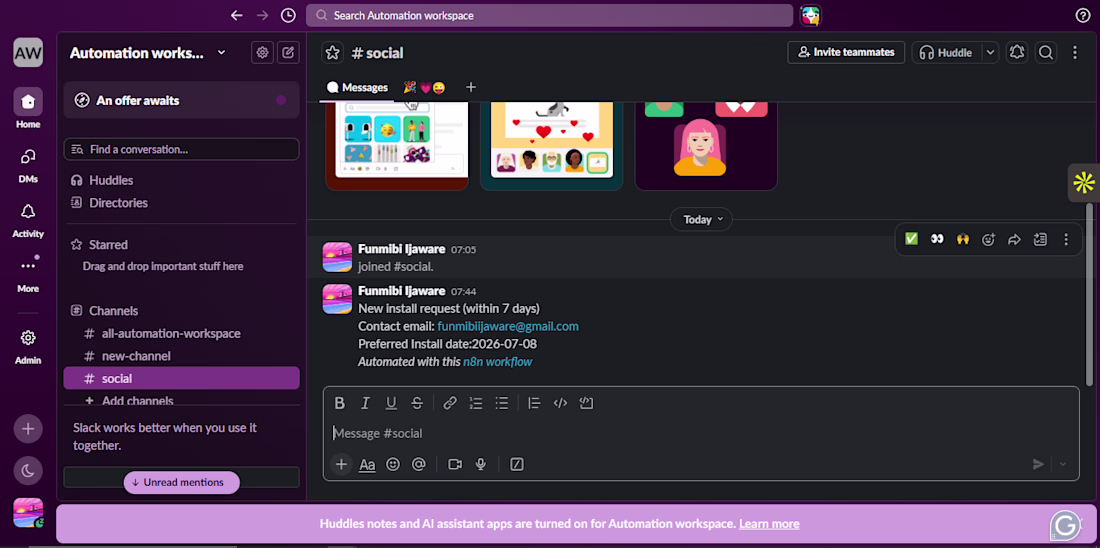Go back with the left arrow
The image size is (1100, 548).
tap(236, 15)
